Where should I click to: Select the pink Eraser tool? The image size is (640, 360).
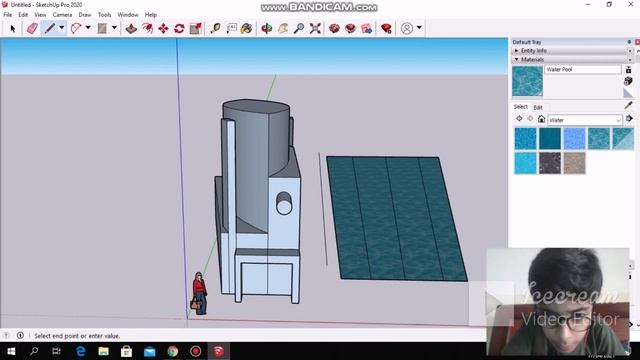tap(32, 28)
